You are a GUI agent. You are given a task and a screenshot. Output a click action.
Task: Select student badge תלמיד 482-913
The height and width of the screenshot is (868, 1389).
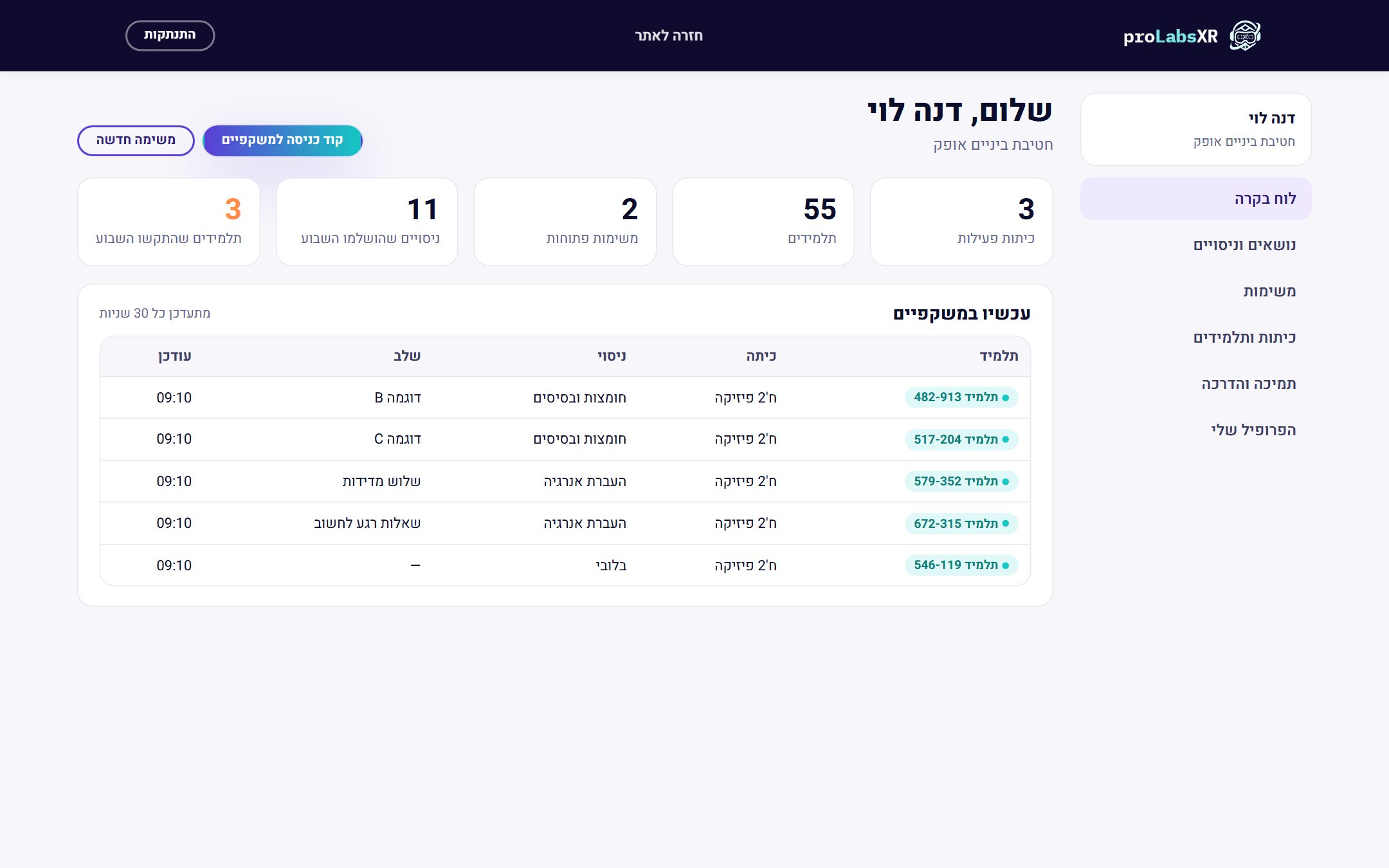point(961,397)
